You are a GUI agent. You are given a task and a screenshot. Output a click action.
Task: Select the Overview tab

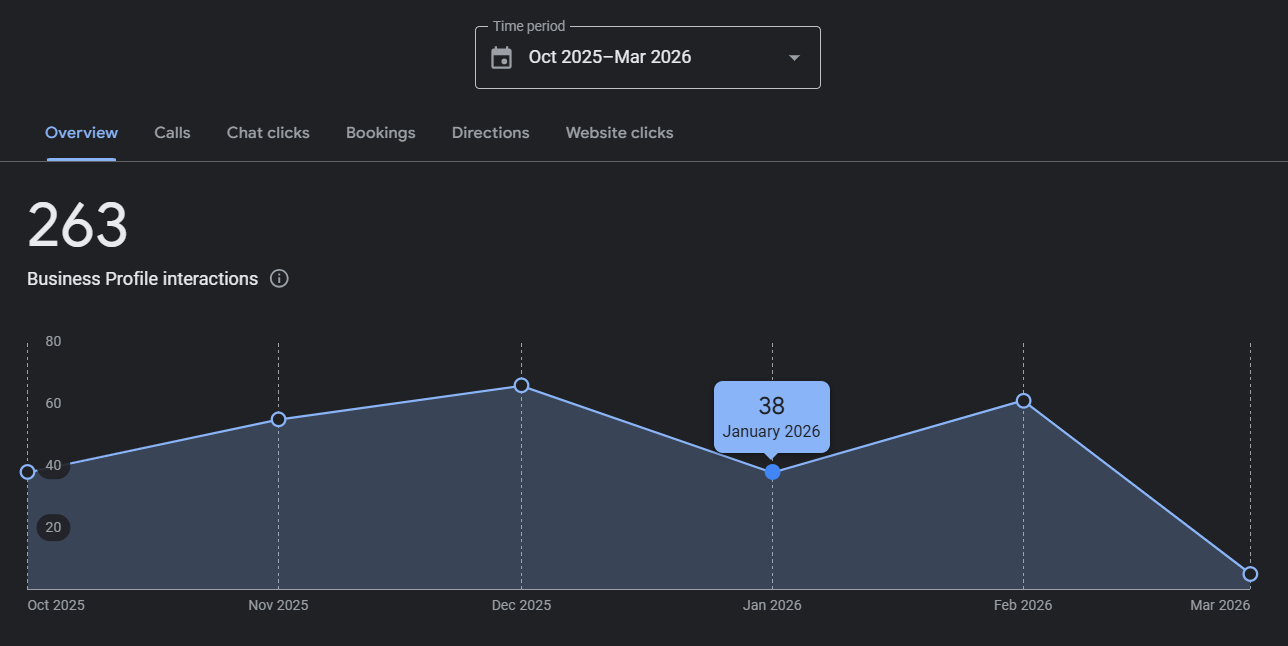(81, 133)
